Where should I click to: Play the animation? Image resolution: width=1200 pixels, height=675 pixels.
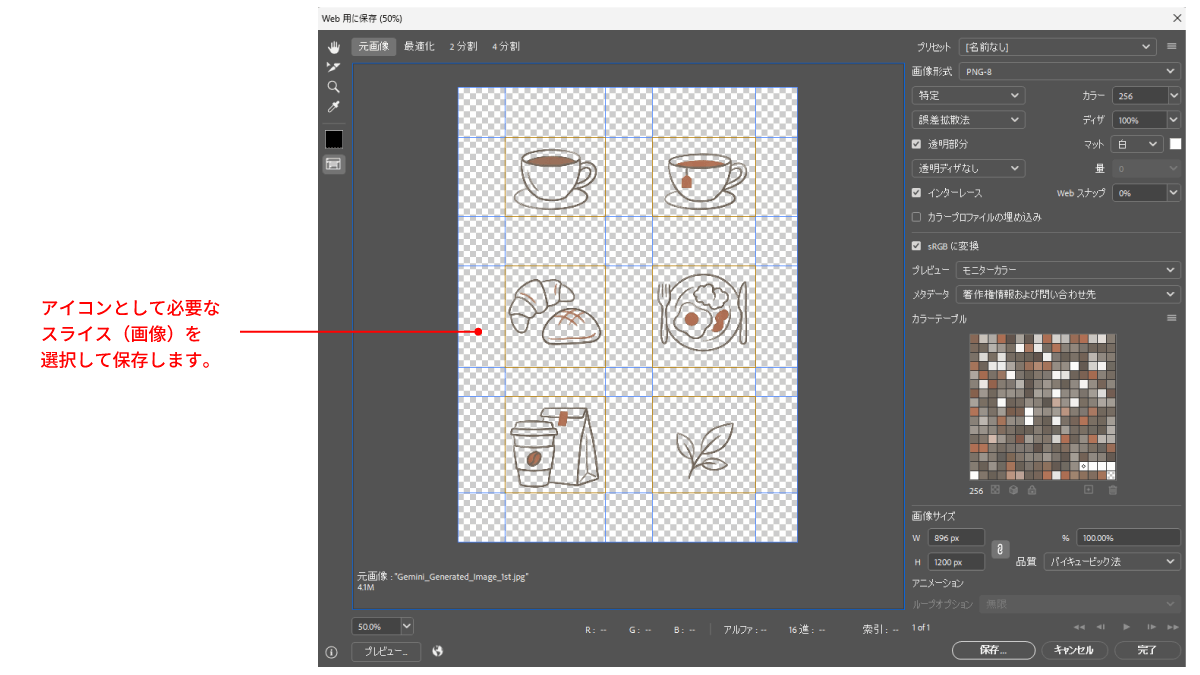(x=1127, y=627)
